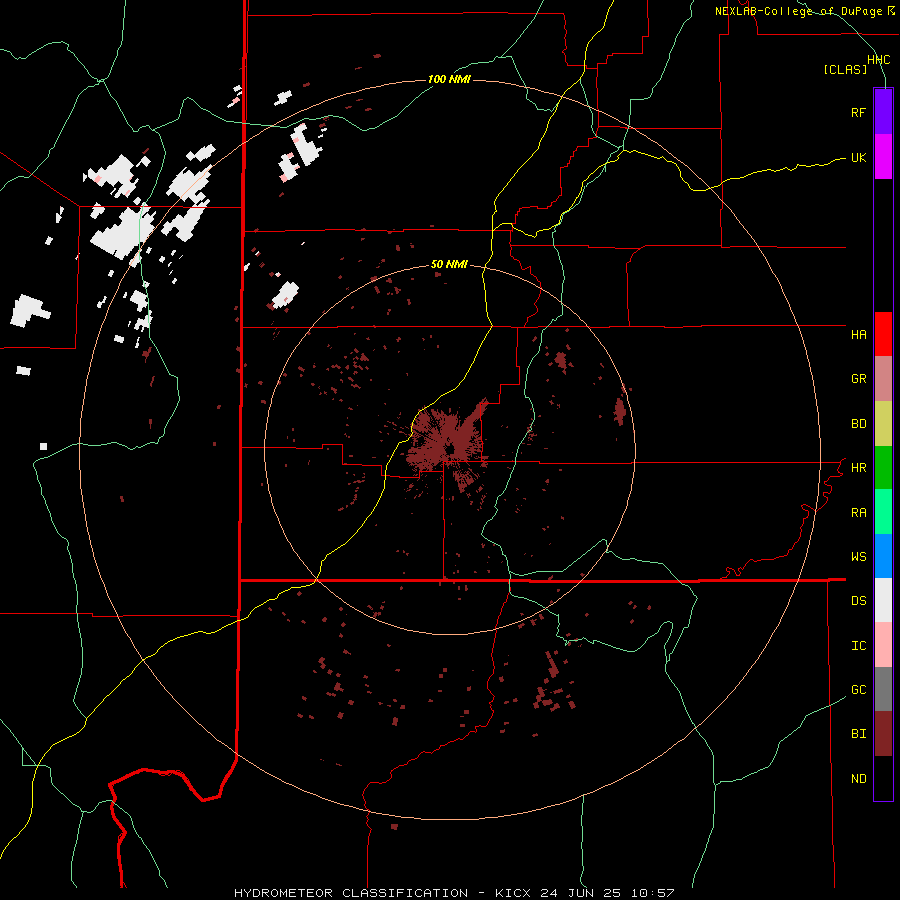
Task: Click the 'KICX' radar site identifier
Action: (516, 893)
